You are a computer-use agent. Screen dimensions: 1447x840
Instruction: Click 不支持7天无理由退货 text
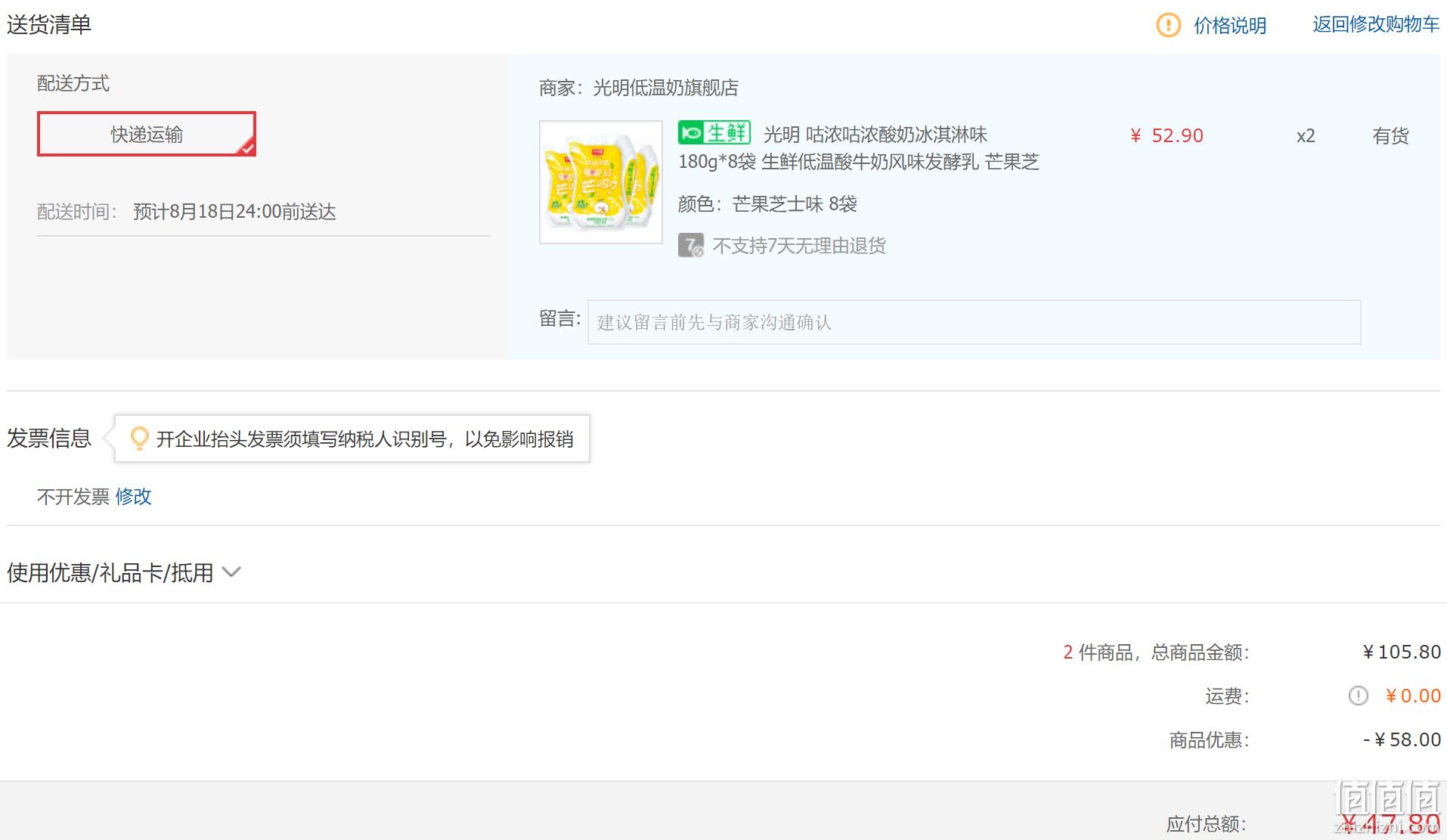click(799, 246)
